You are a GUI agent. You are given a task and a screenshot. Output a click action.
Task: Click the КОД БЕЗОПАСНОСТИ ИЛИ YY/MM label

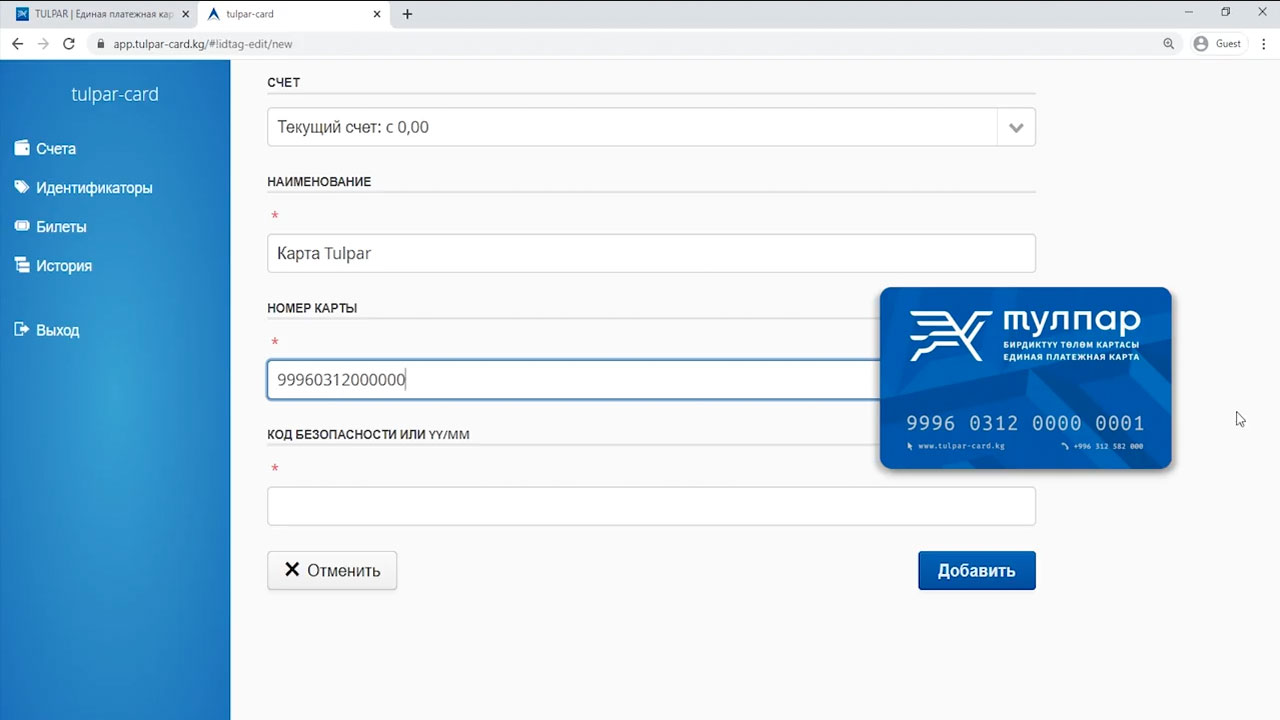(368, 435)
